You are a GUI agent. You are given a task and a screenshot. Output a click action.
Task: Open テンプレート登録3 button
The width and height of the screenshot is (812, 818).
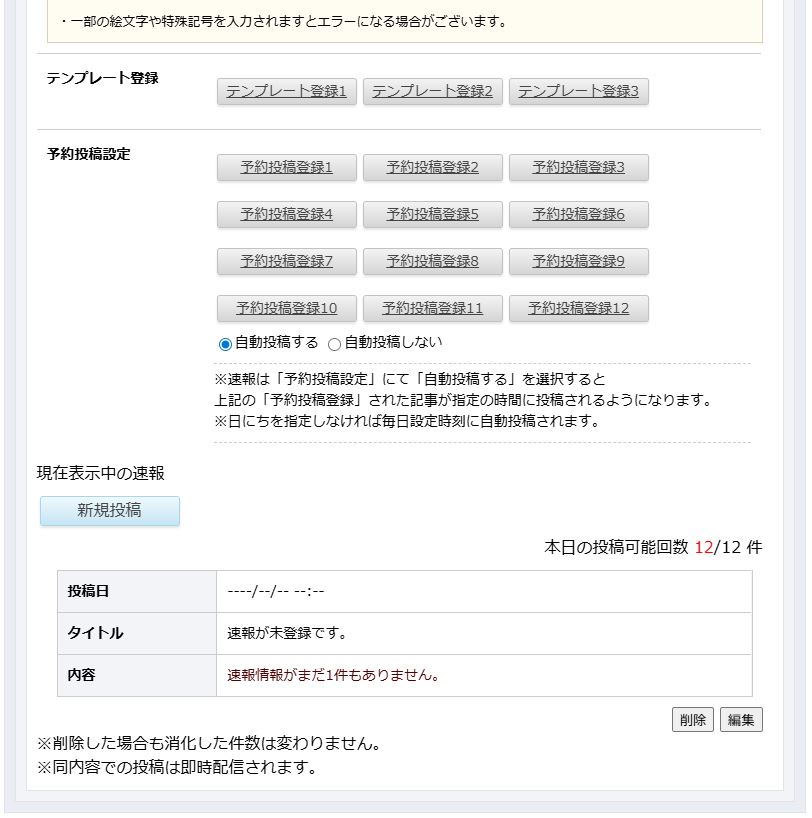pyautogui.click(x=579, y=91)
